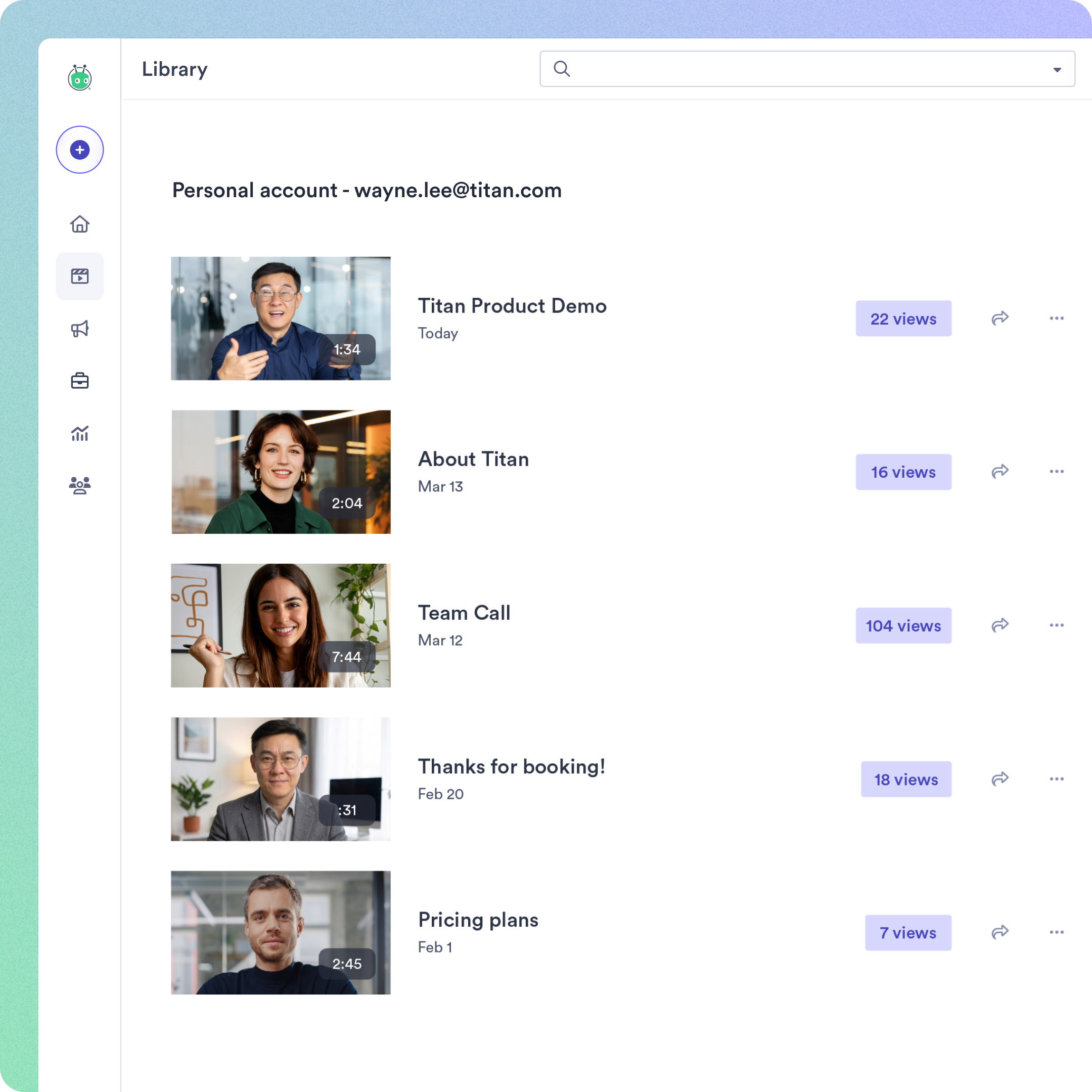Viewport: 1092px width, 1092px height.
Task: Open the video Library sidebar icon
Action: click(x=80, y=277)
